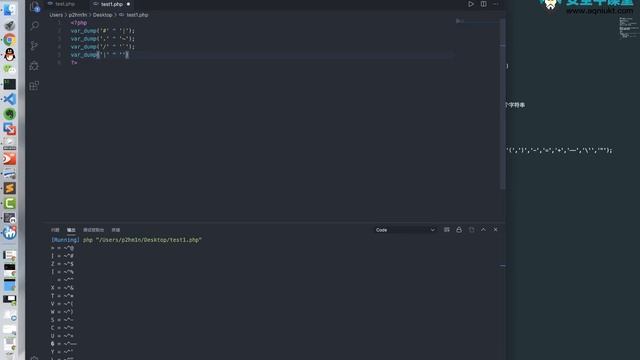Open Visual Studio Code from the Dock

pos(9,99)
